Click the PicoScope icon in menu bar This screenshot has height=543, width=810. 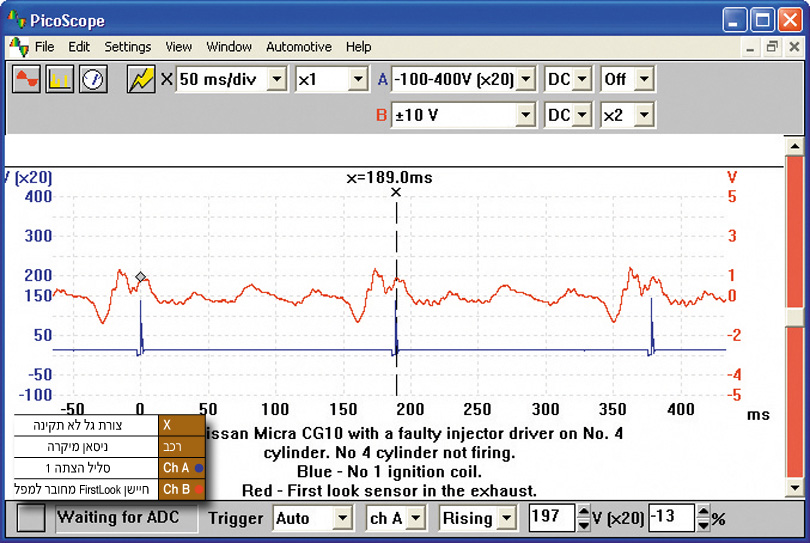click(18, 47)
